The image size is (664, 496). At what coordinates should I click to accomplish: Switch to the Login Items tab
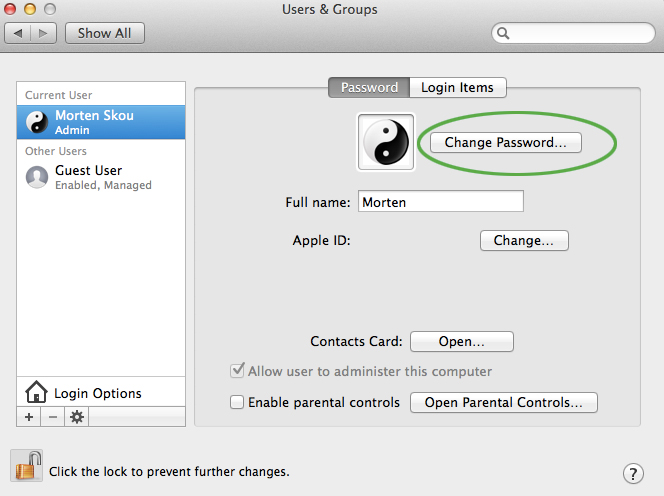point(457,87)
